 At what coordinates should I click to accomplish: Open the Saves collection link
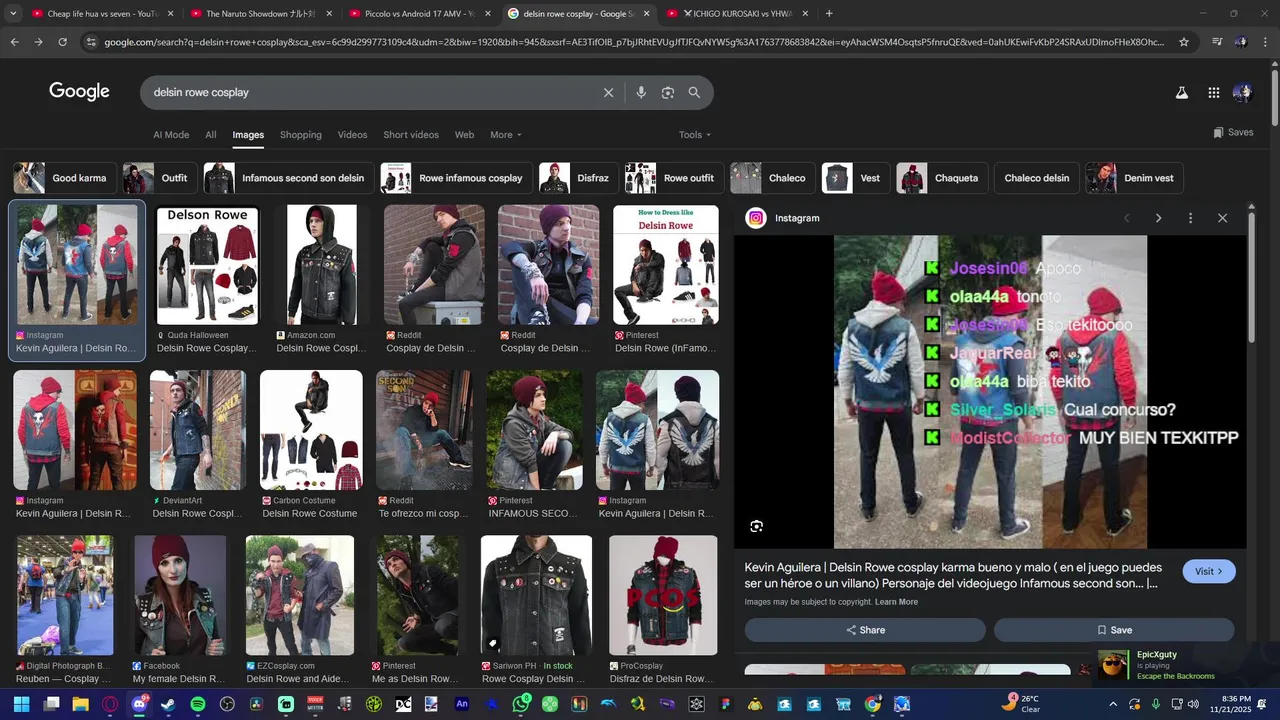point(1233,132)
